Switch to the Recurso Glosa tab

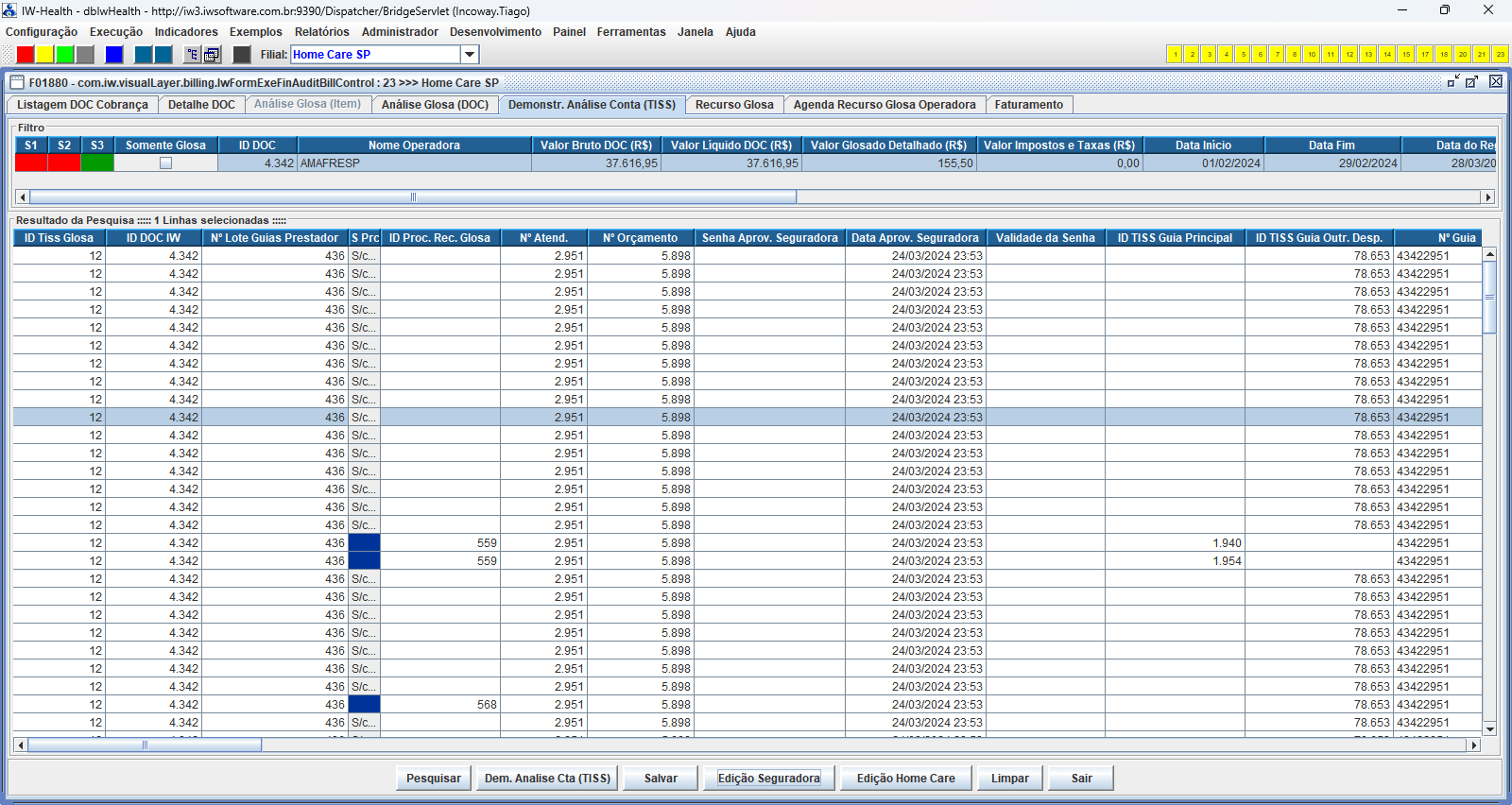coord(734,105)
